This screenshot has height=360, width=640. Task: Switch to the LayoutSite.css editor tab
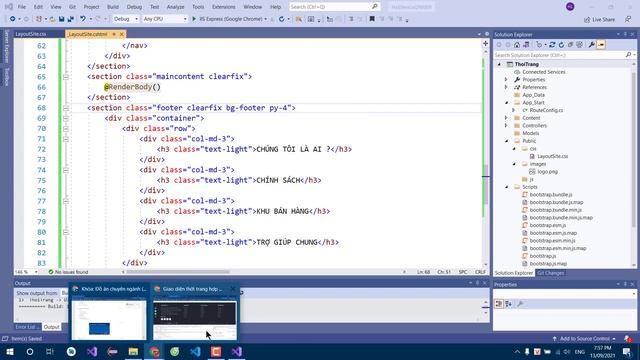[31, 34]
